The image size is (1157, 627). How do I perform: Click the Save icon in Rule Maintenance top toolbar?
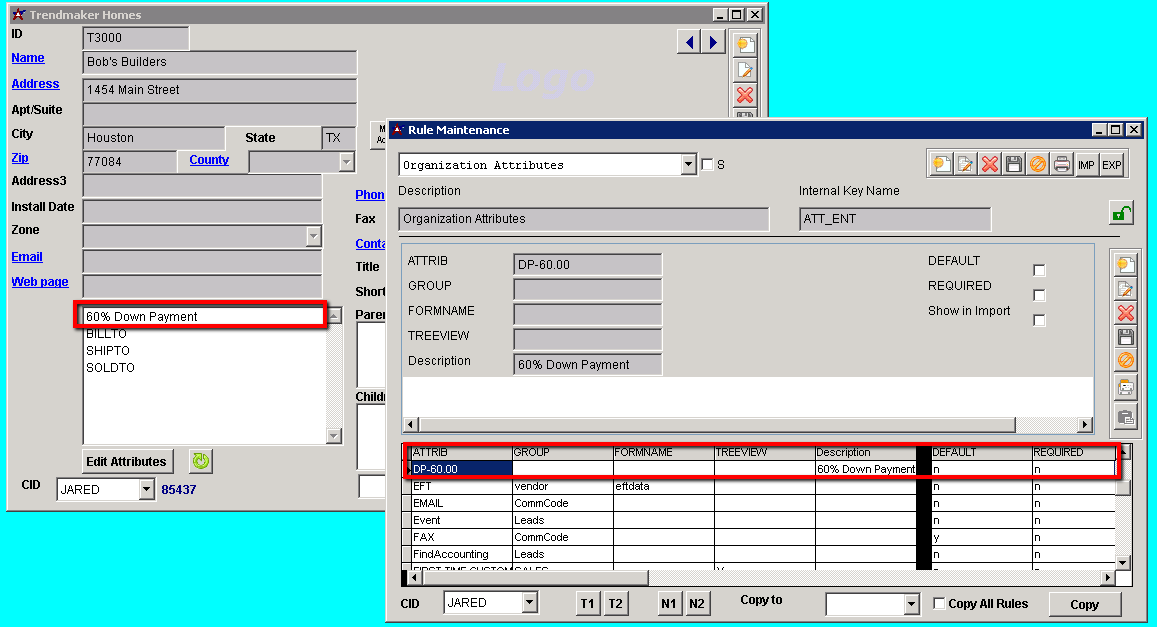point(1014,165)
